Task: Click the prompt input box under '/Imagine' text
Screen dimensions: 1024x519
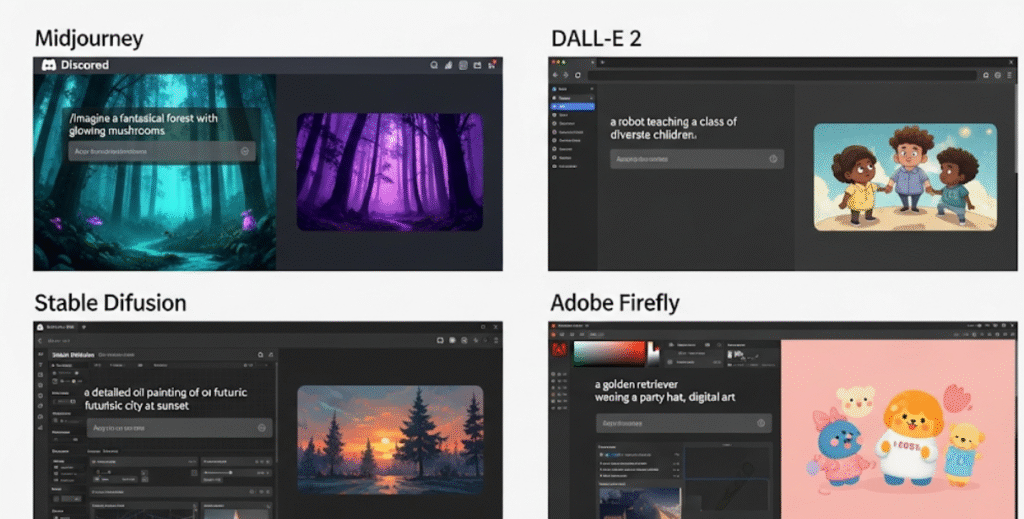Action: pos(162,151)
